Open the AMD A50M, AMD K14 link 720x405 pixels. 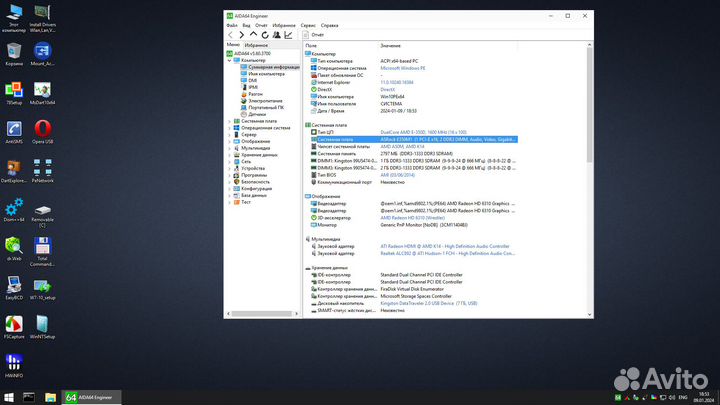click(402, 146)
